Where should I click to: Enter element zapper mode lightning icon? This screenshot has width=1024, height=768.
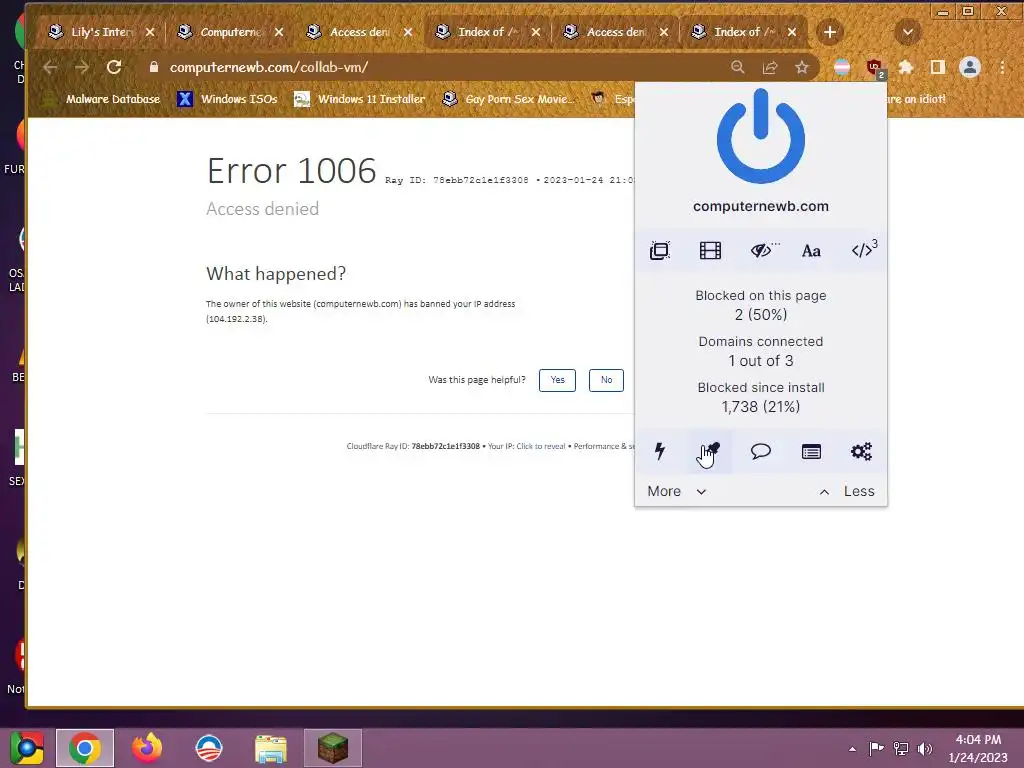click(x=660, y=451)
